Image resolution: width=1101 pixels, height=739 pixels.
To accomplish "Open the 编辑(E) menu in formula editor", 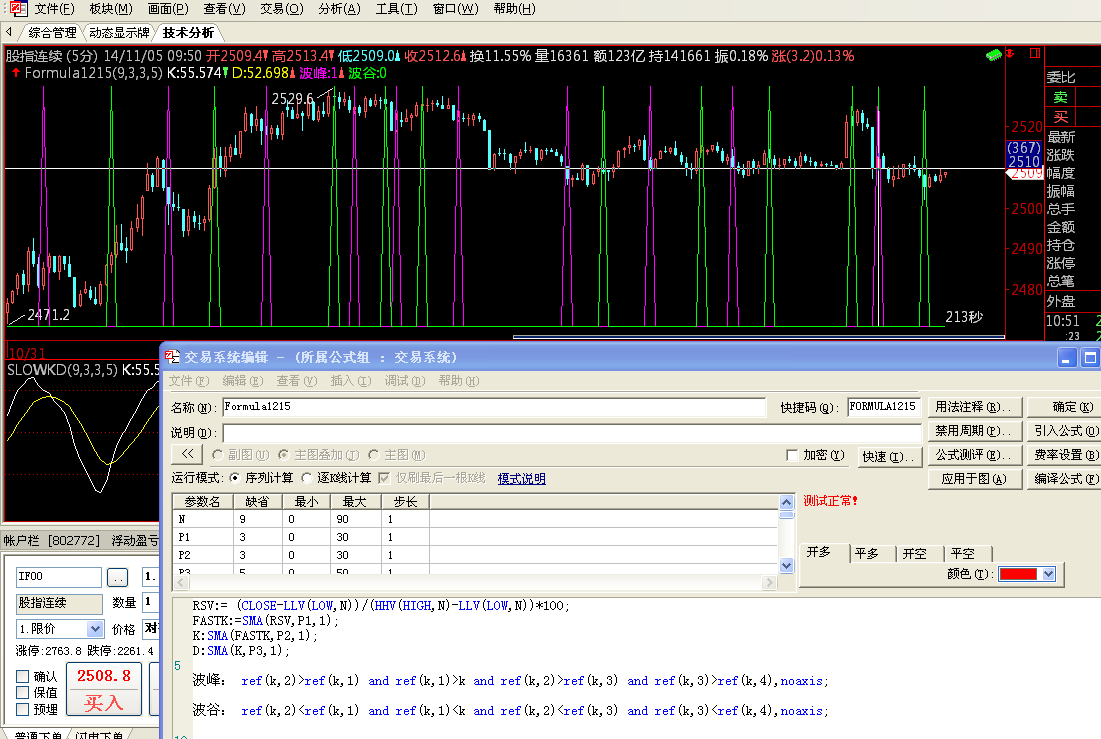I will [x=243, y=381].
